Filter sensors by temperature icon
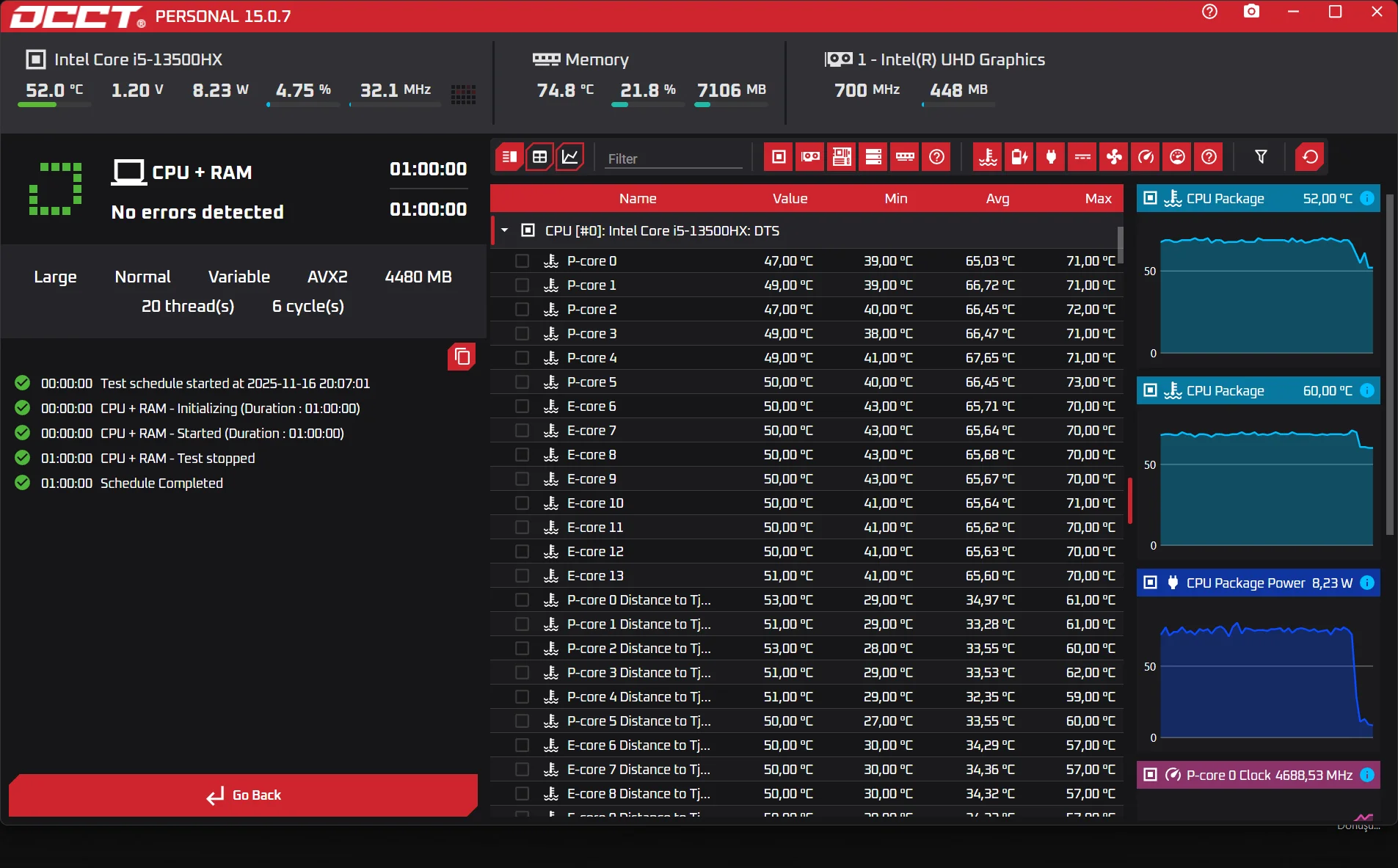 tap(989, 157)
